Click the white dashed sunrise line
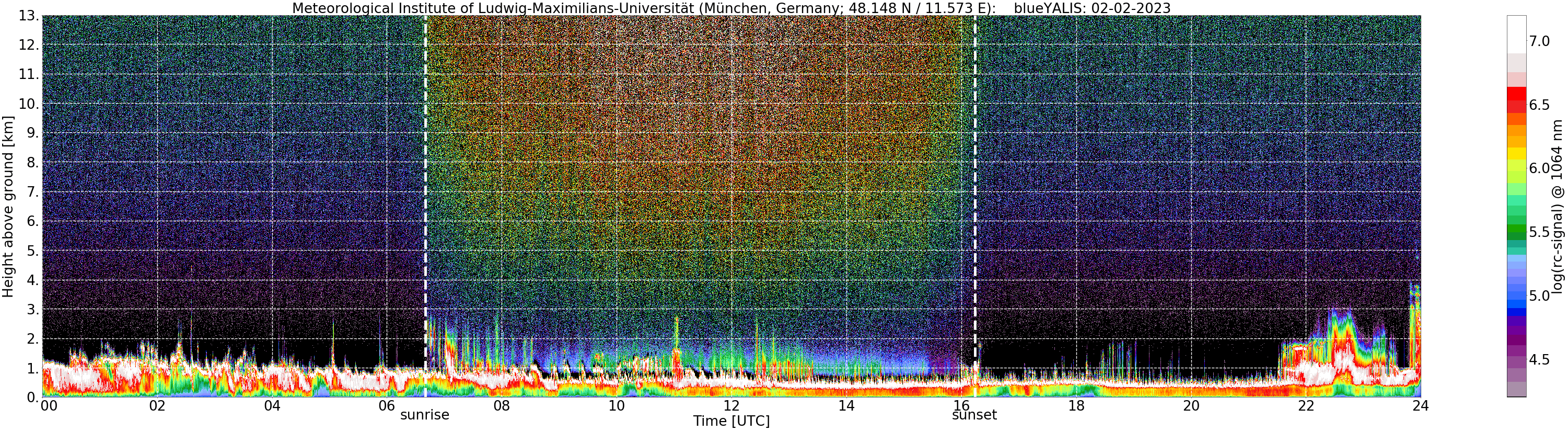Viewport: 1568px width, 431px height. coord(425,206)
